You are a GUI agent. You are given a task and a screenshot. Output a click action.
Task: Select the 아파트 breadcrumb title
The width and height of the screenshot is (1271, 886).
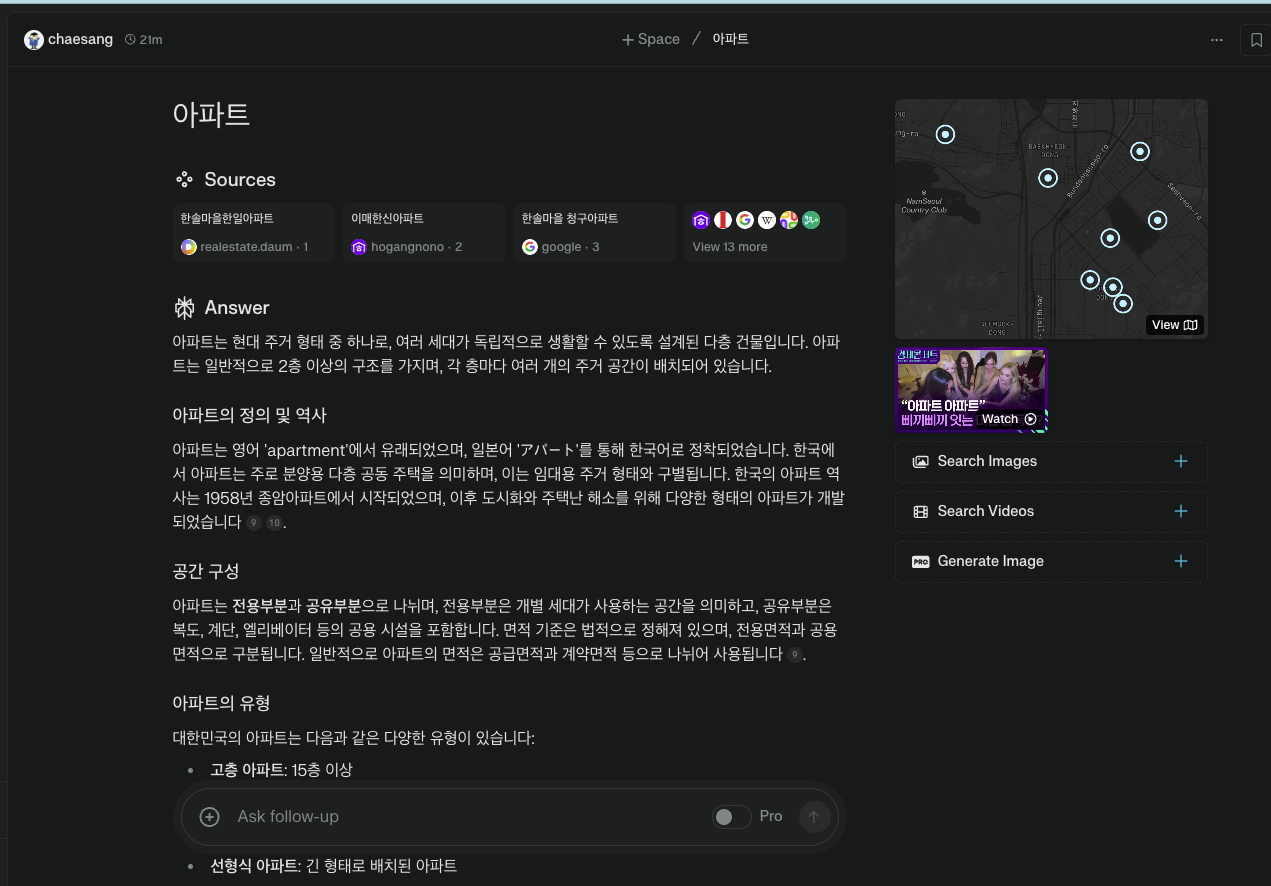click(730, 39)
